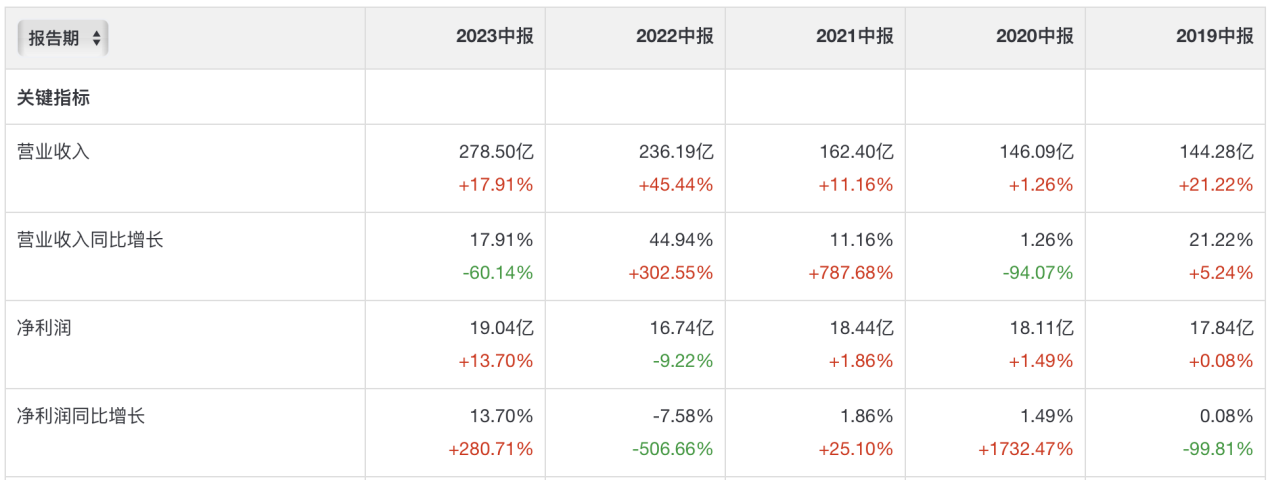
Task: Open the 报告期 dropdown selector
Action: pos(63,38)
